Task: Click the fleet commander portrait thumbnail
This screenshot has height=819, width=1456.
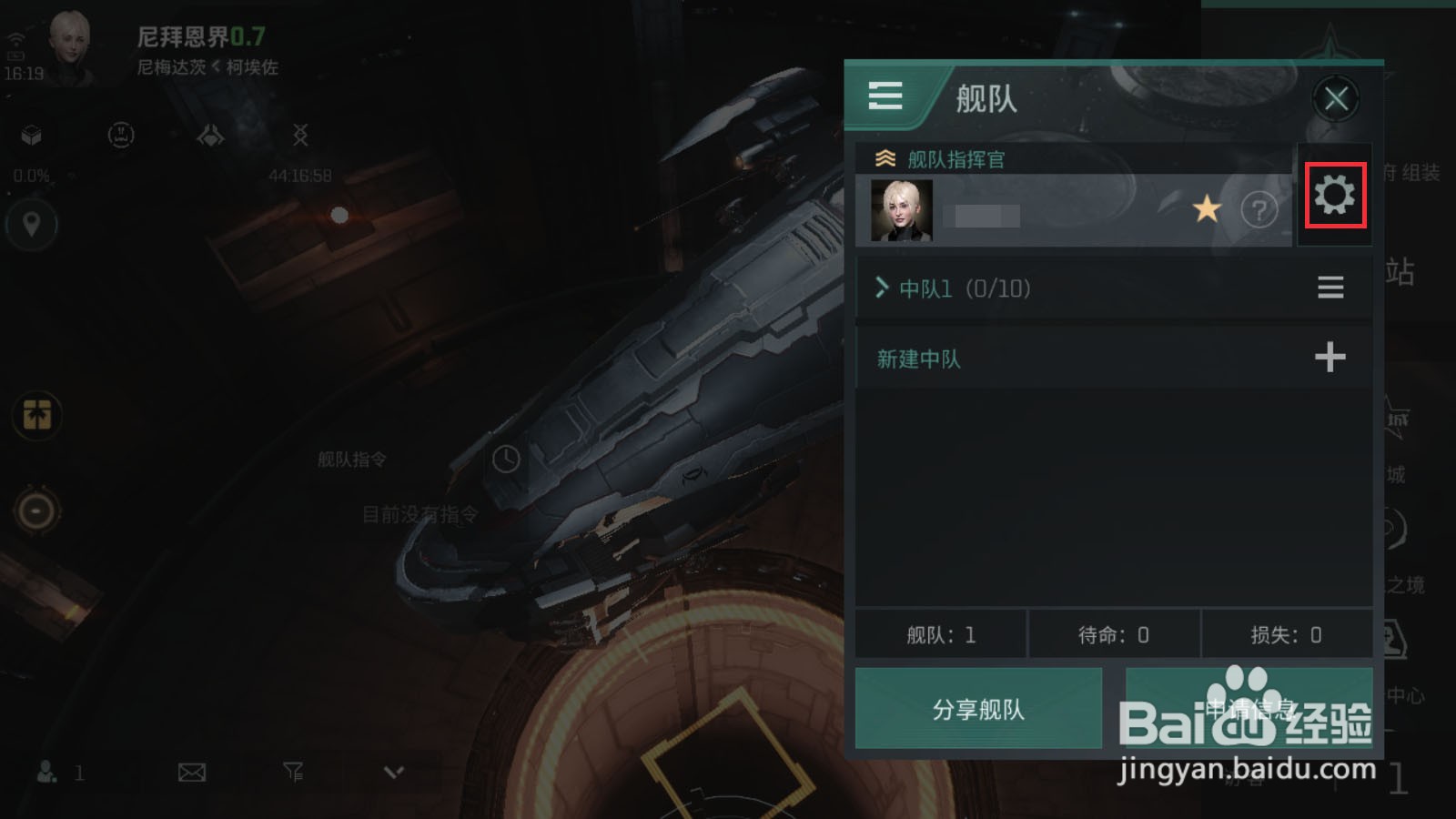Action: 902,210
